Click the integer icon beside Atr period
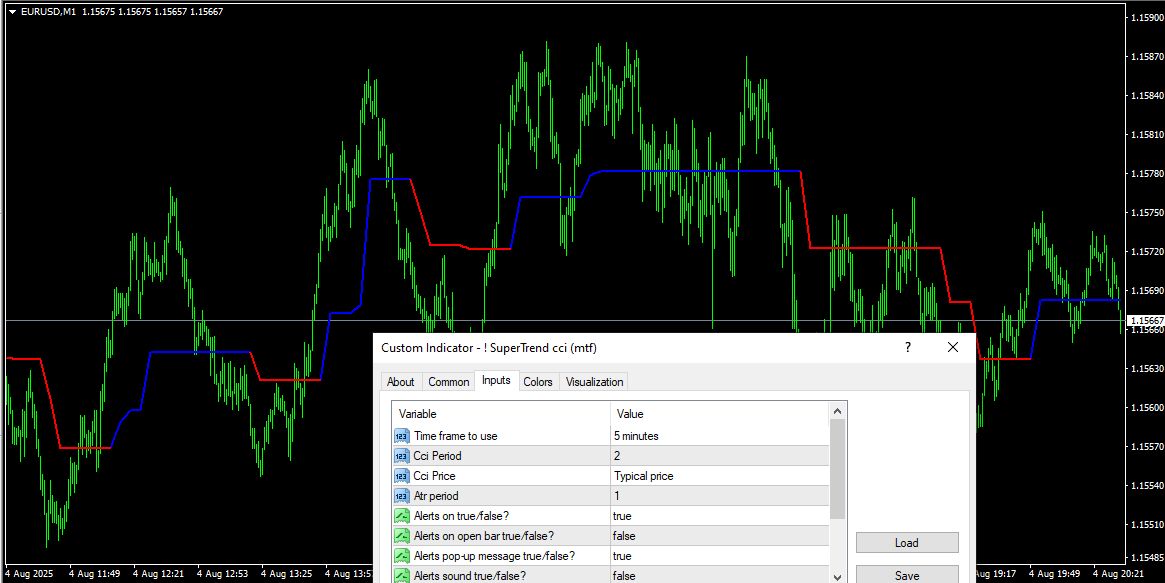 pos(402,496)
